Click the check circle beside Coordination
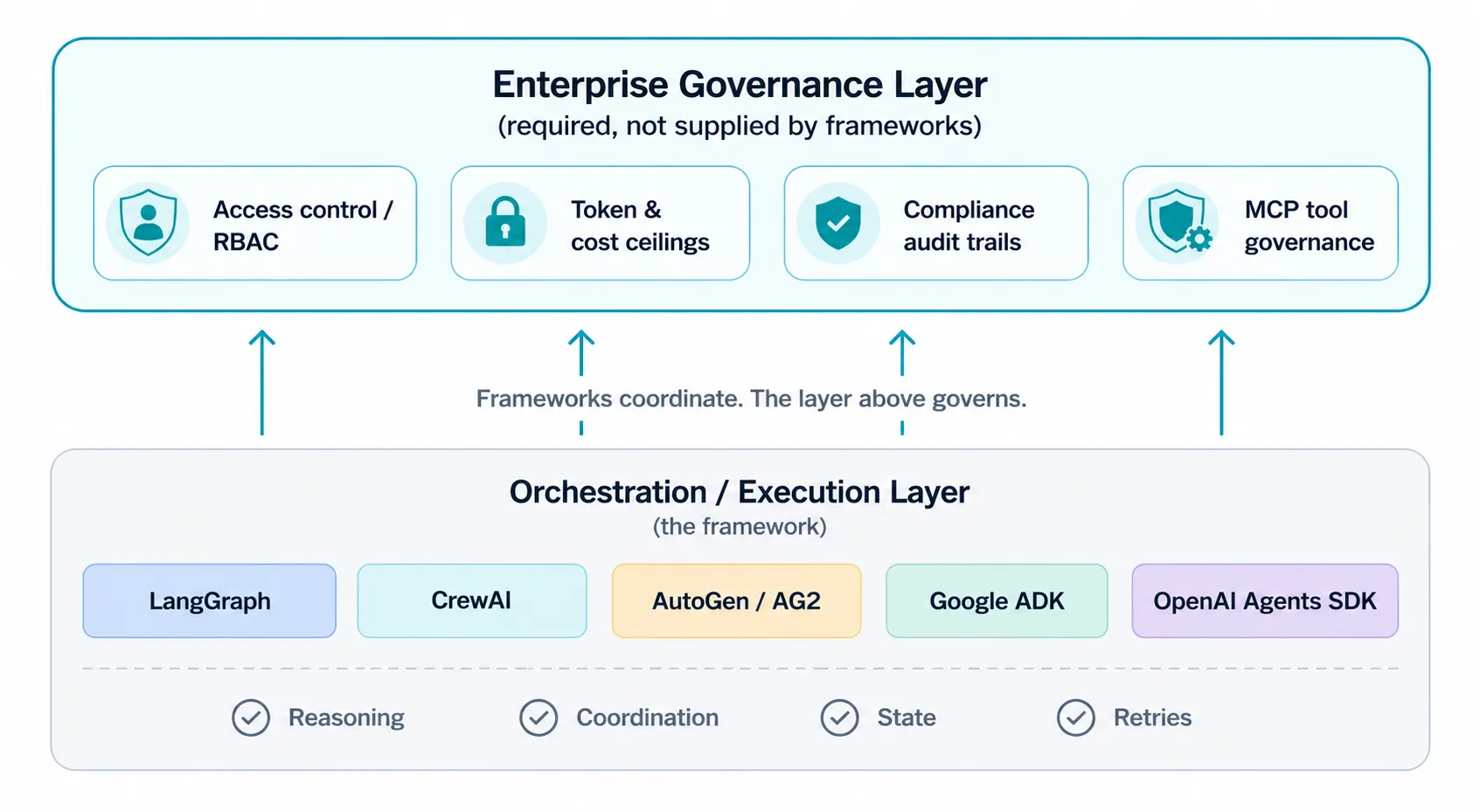Viewport: 1480px width, 812px height. click(538, 718)
